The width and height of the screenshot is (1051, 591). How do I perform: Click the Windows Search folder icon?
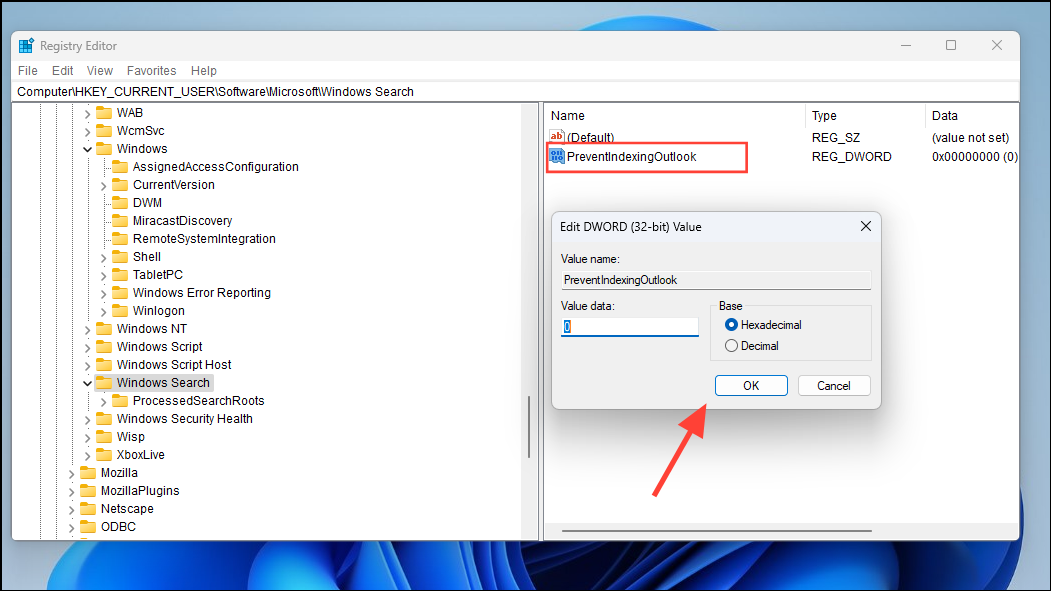[104, 383]
